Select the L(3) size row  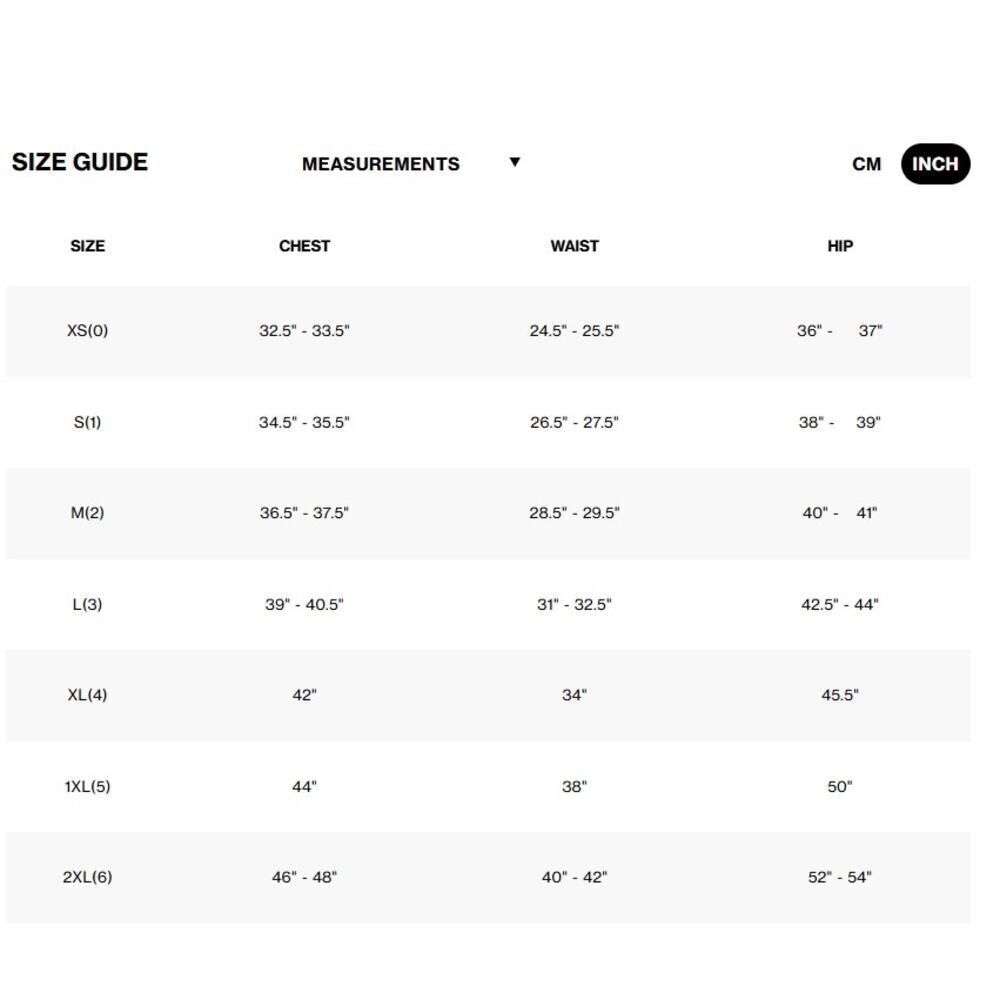489,605
